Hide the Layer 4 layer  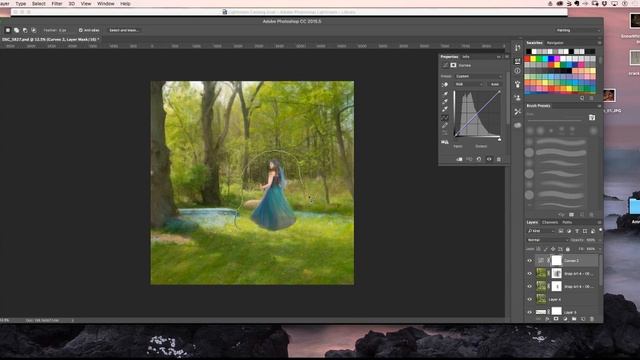tap(530, 299)
